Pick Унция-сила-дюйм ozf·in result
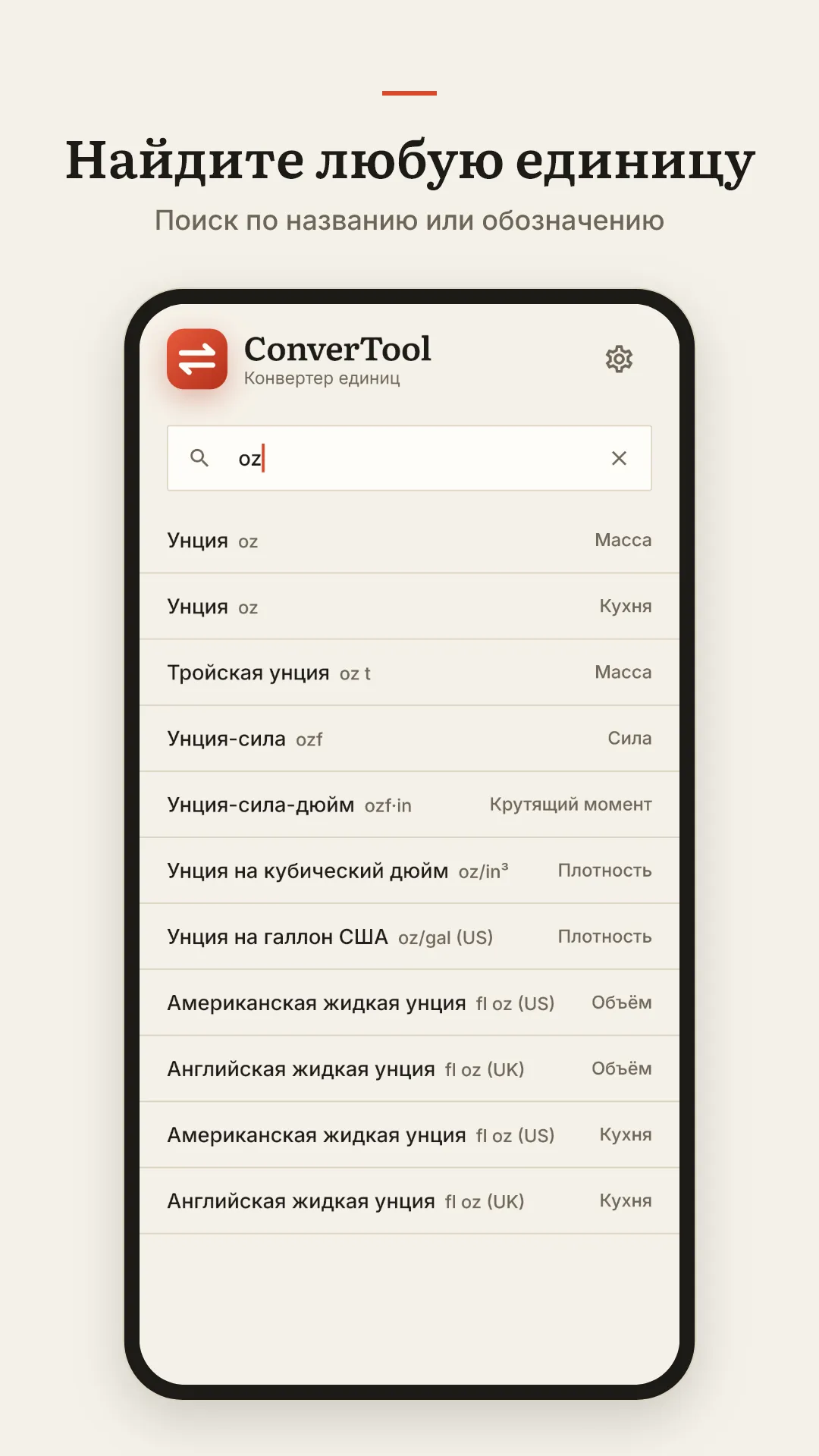This screenshot has height=1456, width=819. tap(409, 805)
